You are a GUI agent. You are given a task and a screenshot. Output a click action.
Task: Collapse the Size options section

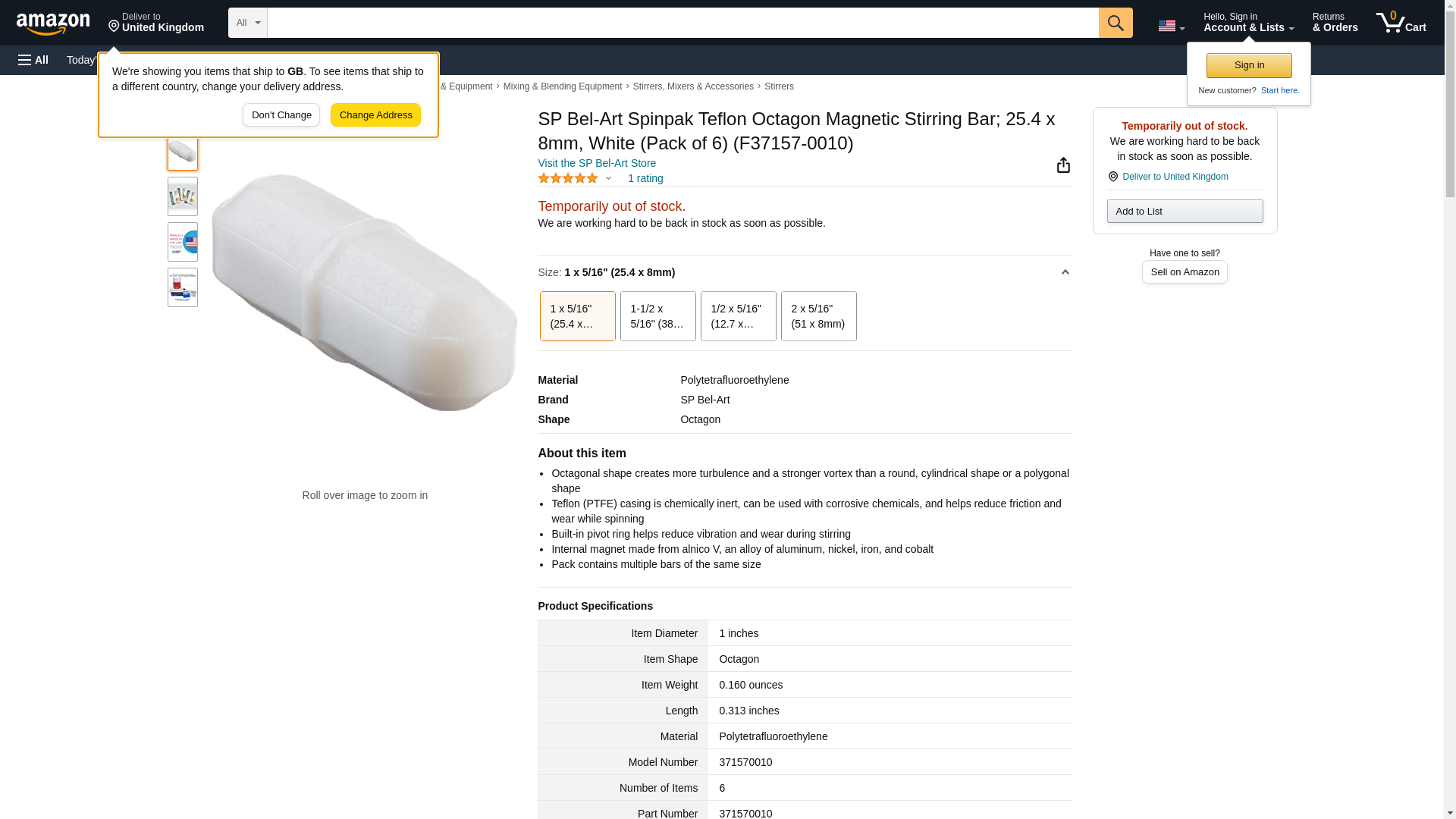[x=1065, y=272]
